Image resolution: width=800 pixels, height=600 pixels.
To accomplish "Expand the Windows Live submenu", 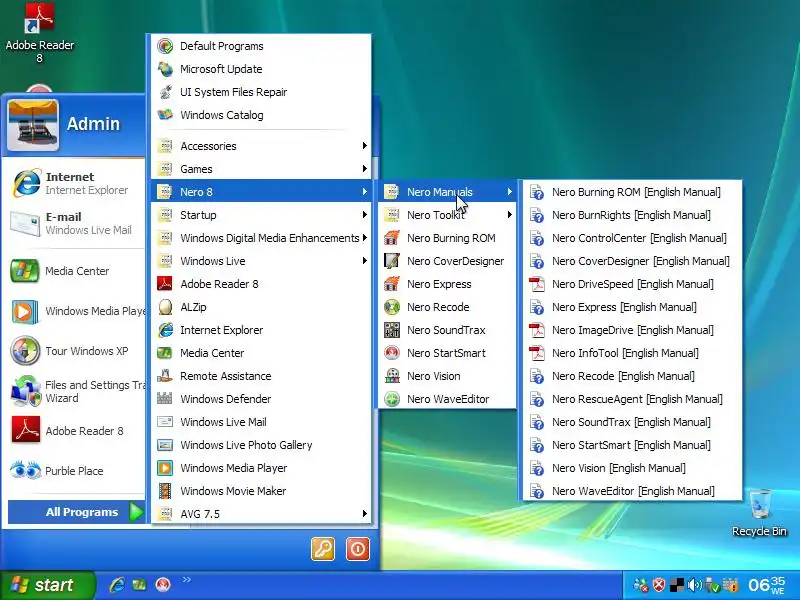I will point(262,261).
